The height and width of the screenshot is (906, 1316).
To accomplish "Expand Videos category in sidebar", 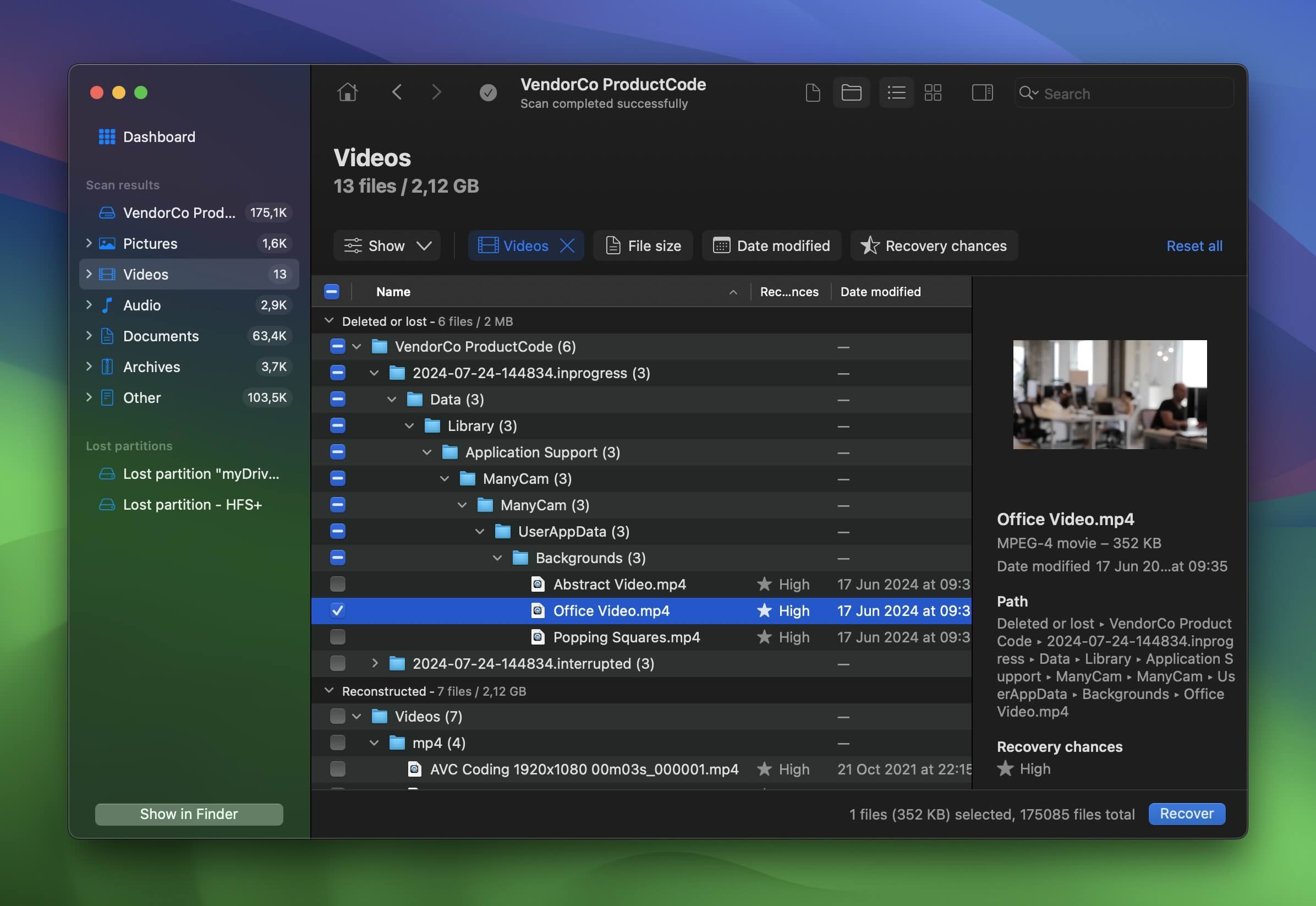I will [89, 274].
